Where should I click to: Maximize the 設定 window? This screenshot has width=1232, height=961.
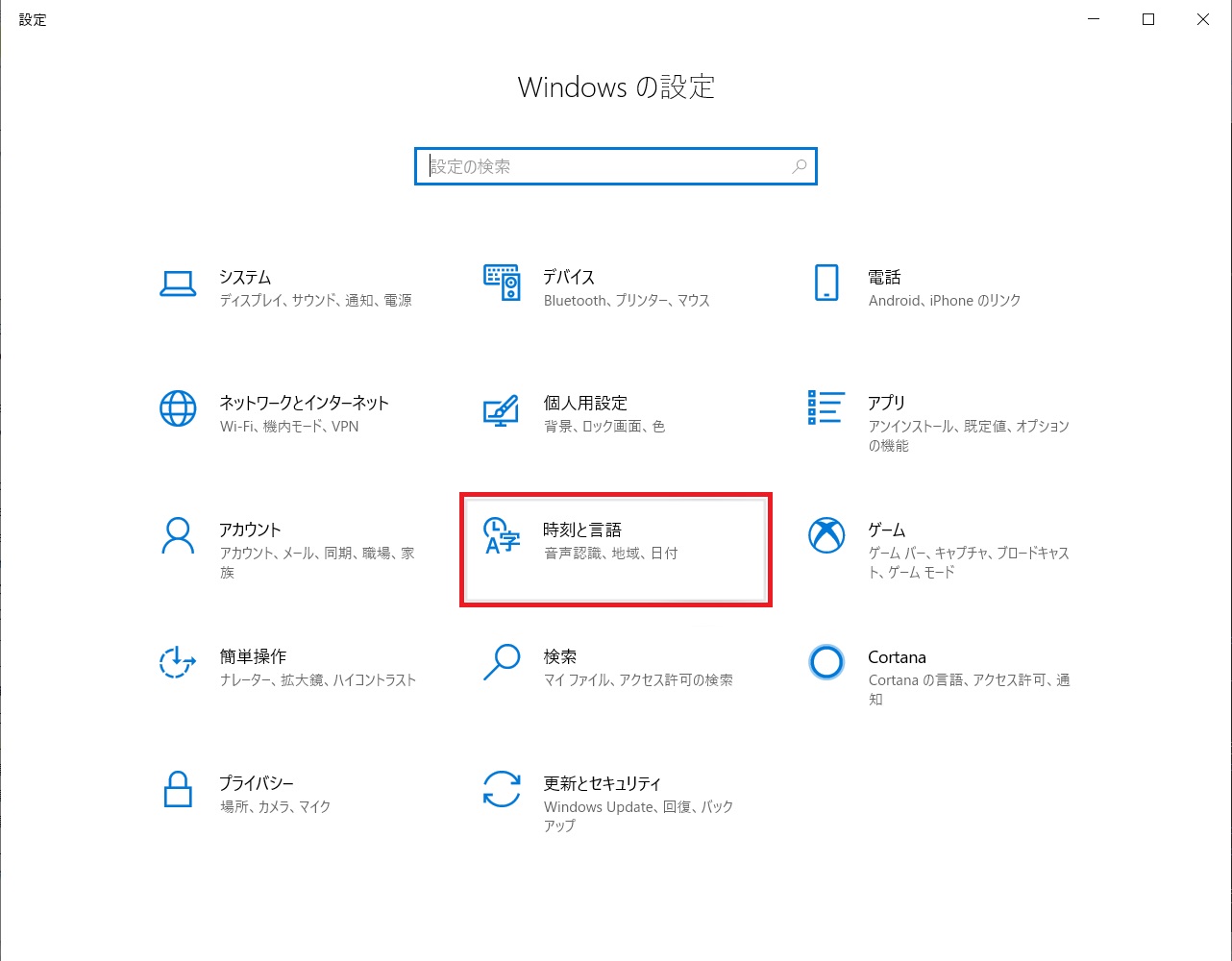(1148, 19)
